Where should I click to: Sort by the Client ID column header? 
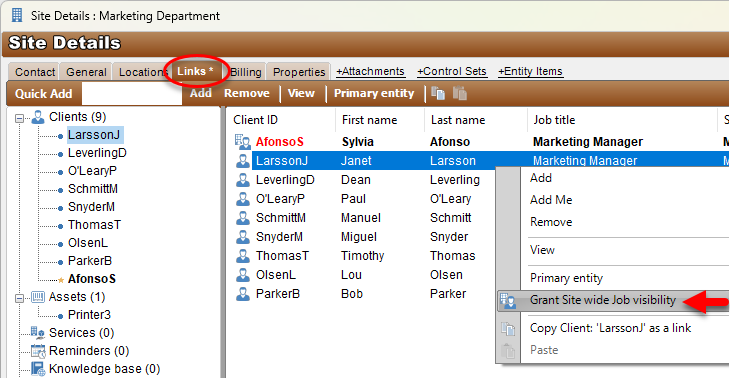pos(256,120)
